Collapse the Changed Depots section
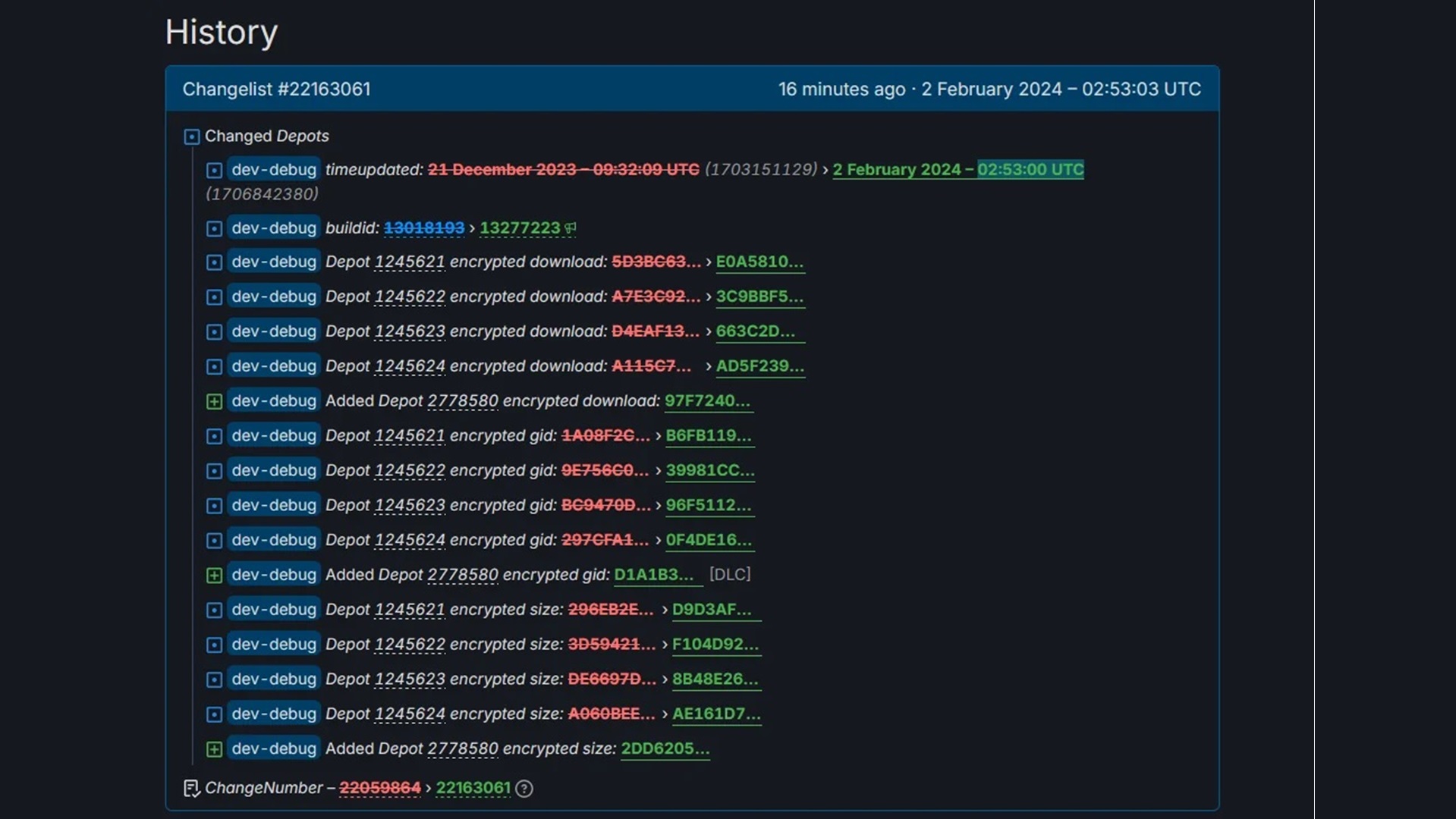Image resolution: width=1456 pixels, height=819 pixels. [x=192, y=136]
